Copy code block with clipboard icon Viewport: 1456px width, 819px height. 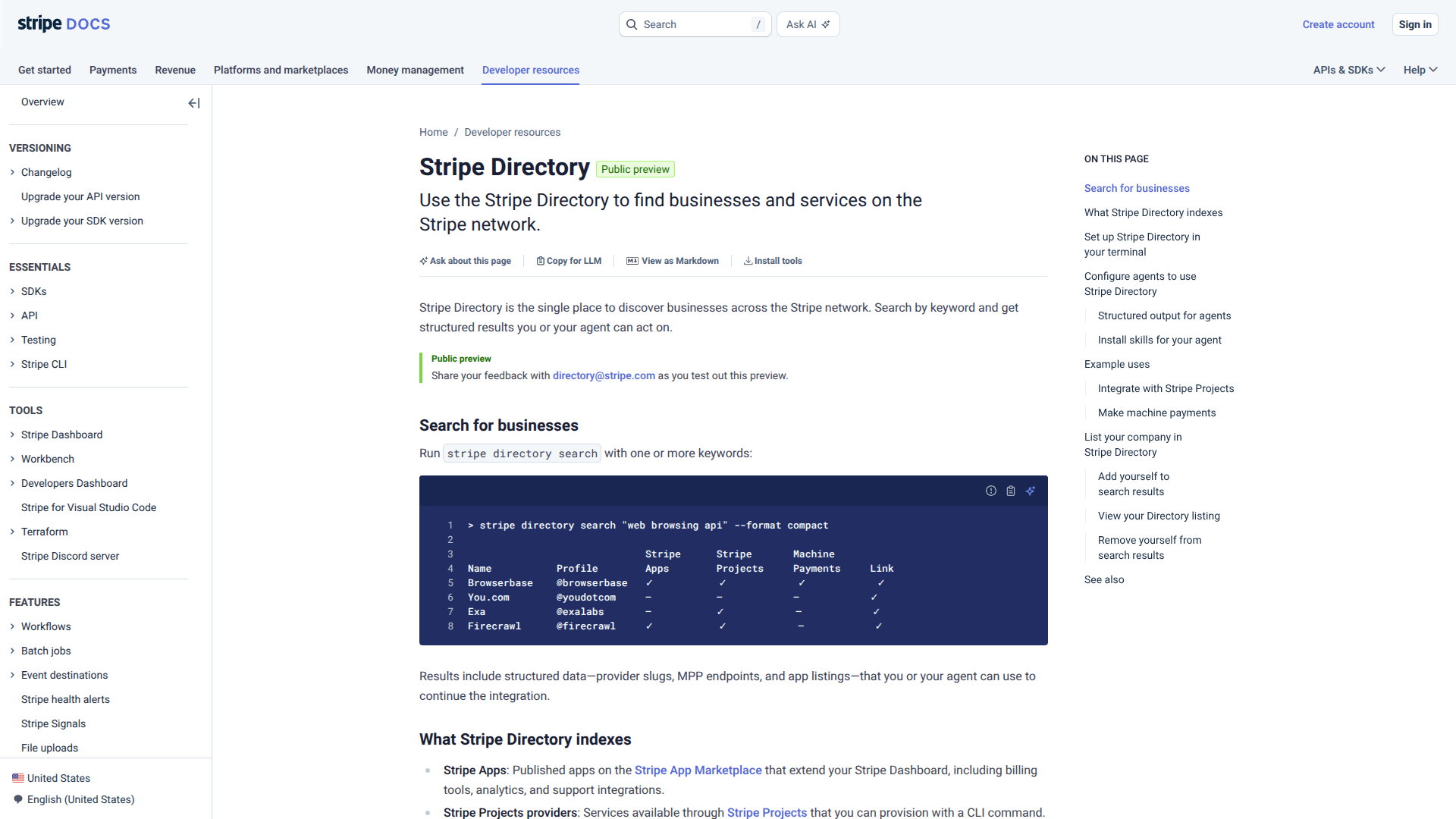click(1011, 491)
